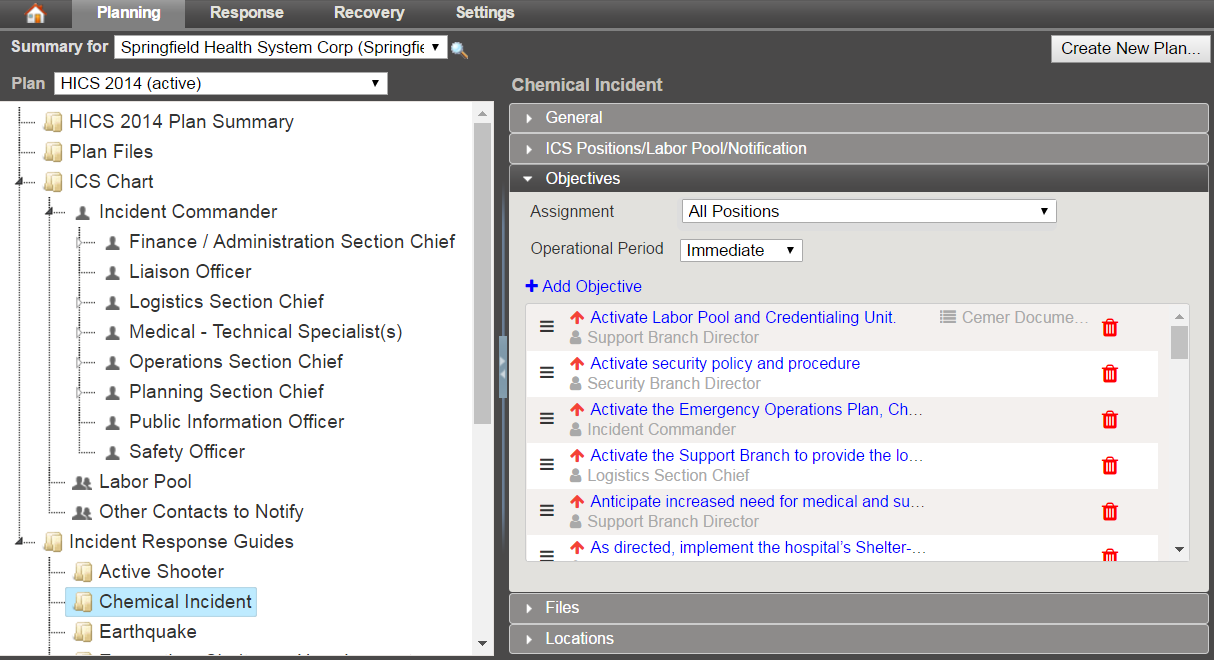Click the home icon in top bar
This screenshot has height=660, width=1214.
click(x=35, y=13)
